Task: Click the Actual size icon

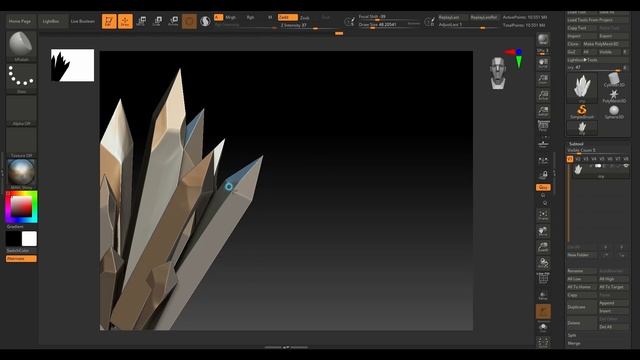Action: [543, 95]
